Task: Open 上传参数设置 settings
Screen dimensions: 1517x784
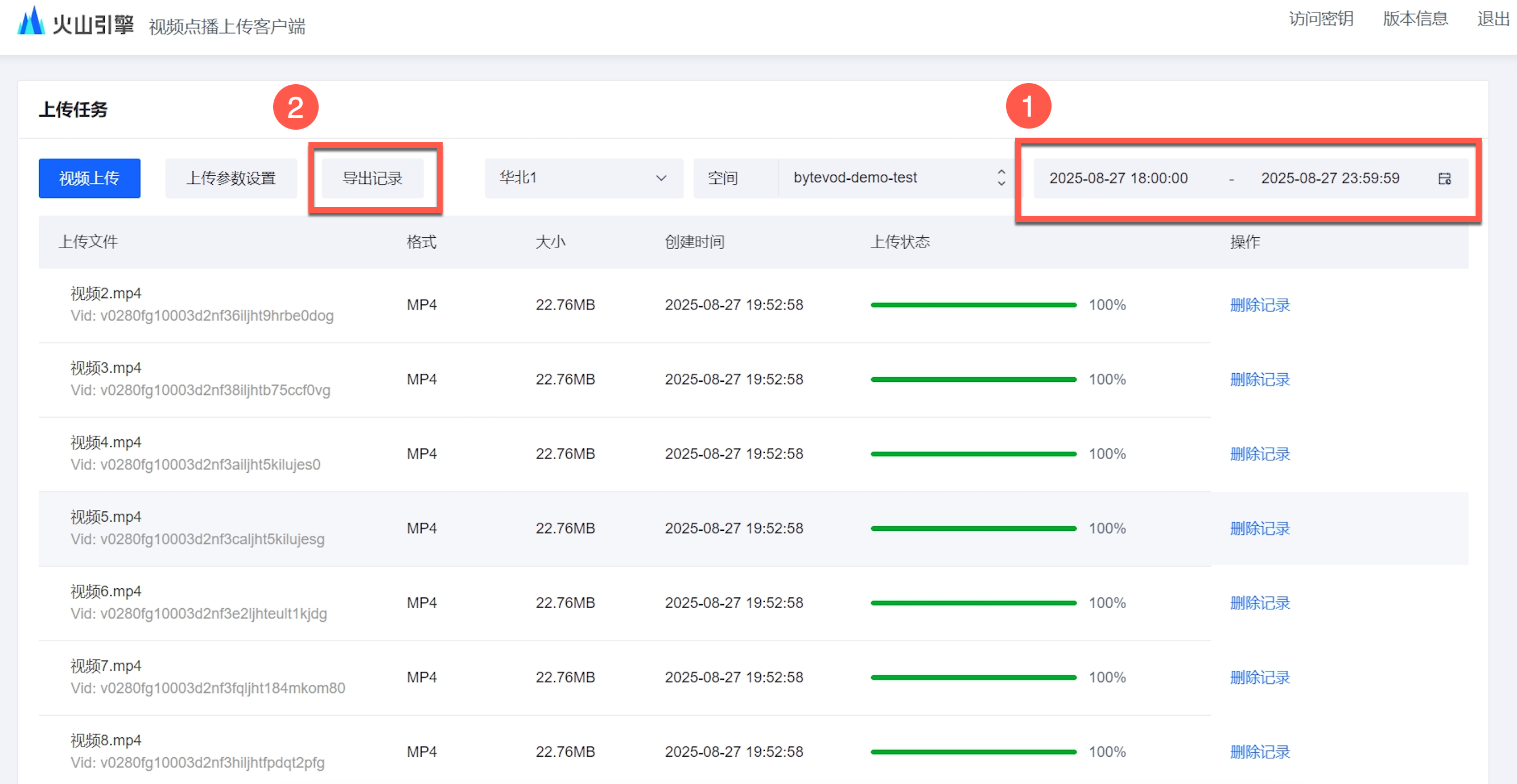Action: pos(231,178)
